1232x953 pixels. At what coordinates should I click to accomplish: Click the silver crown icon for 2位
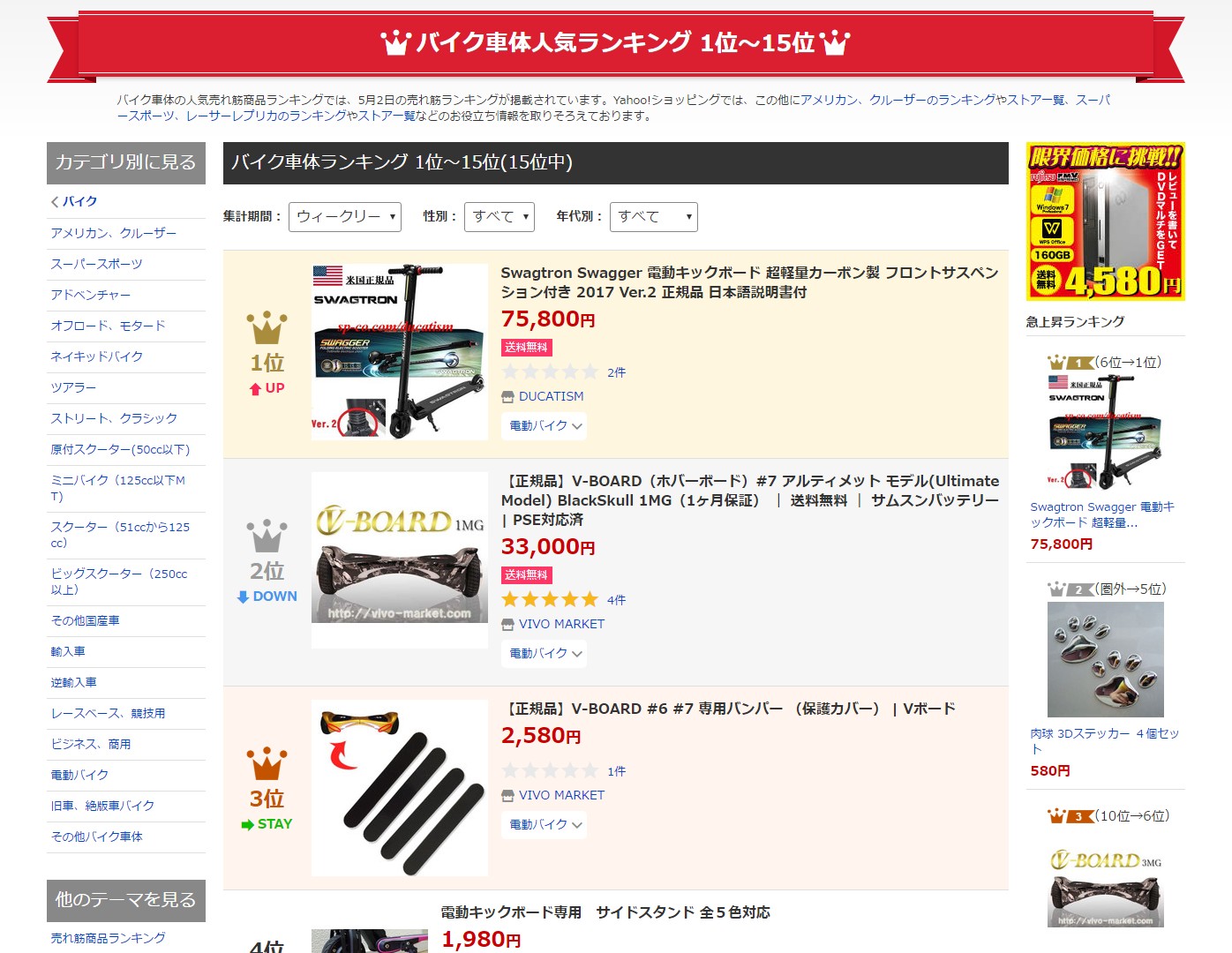267,536
